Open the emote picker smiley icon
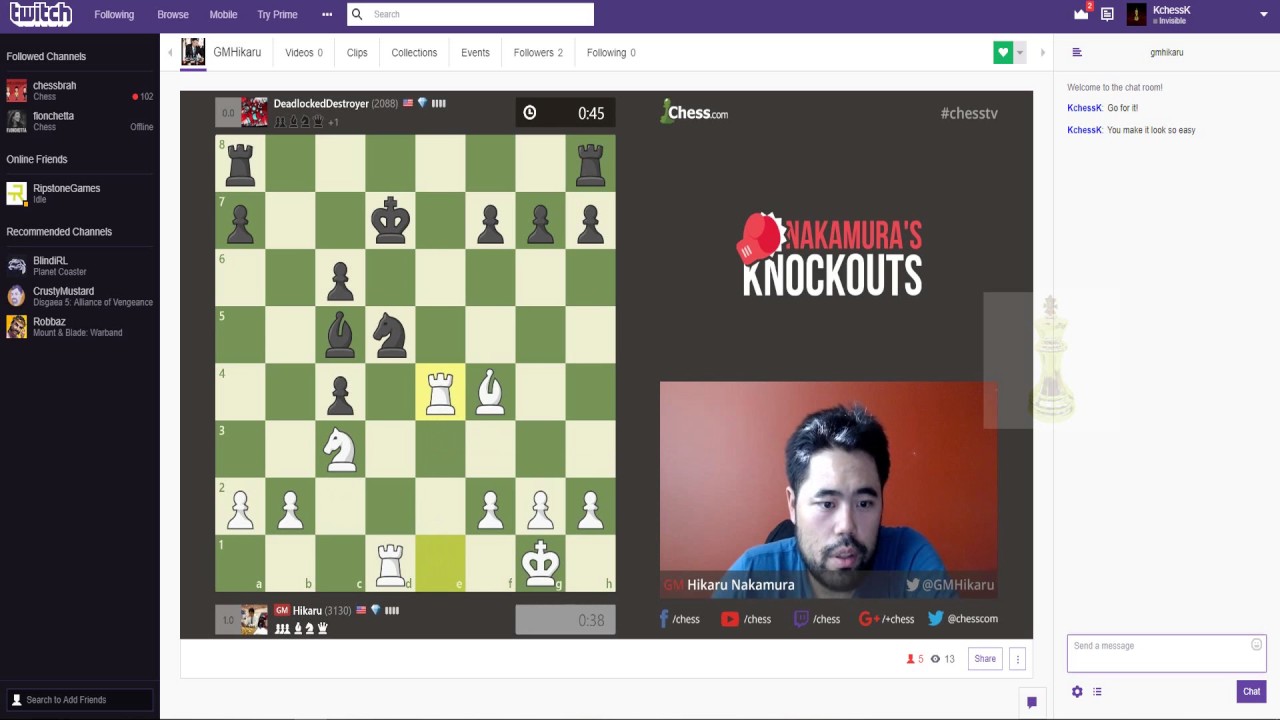Viewport: 1280px width, 720px height. (x=1256, y=646)
